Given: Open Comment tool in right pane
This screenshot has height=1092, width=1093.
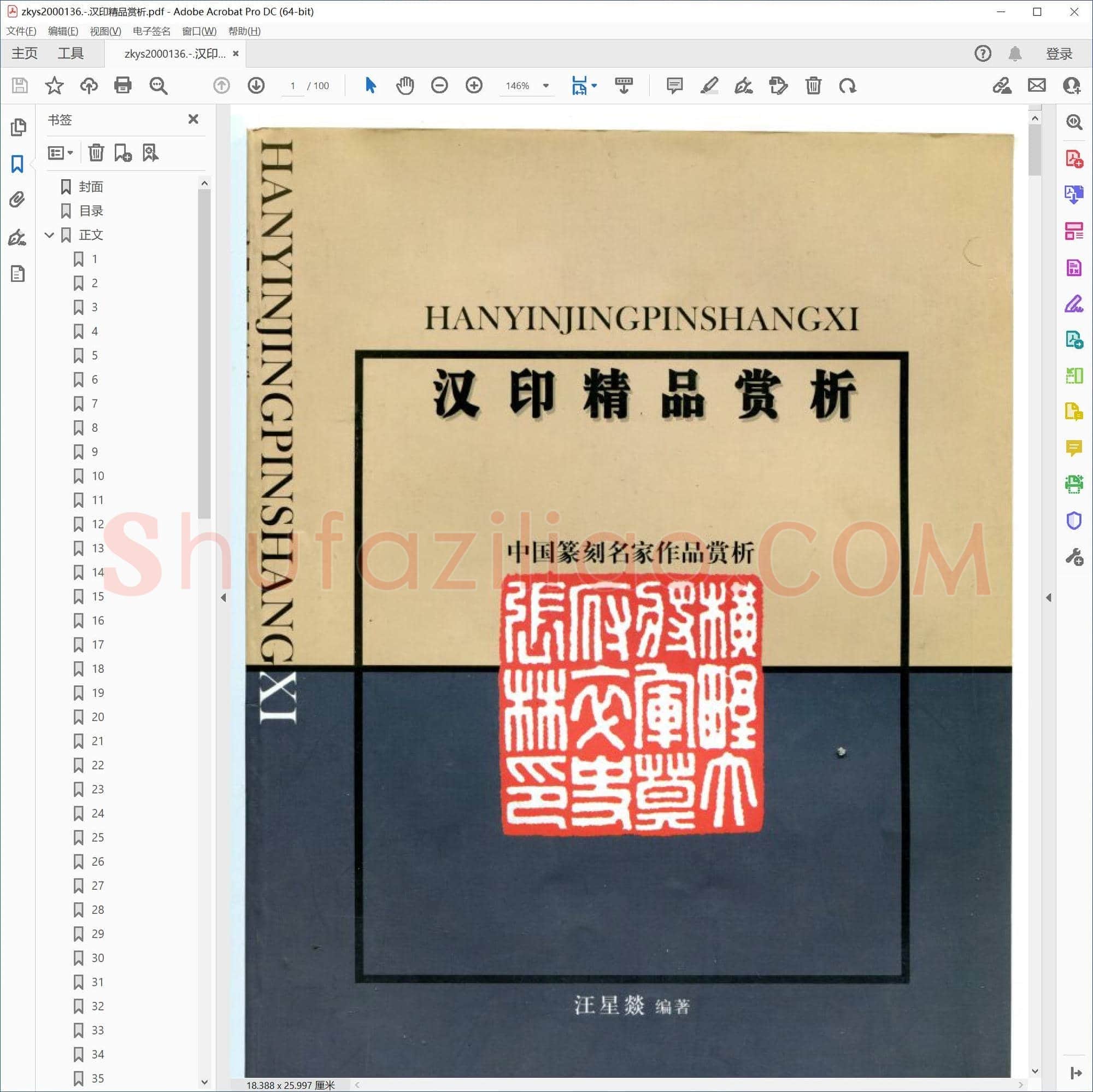Looking at the screenshot, I should tap(1074, 448).
